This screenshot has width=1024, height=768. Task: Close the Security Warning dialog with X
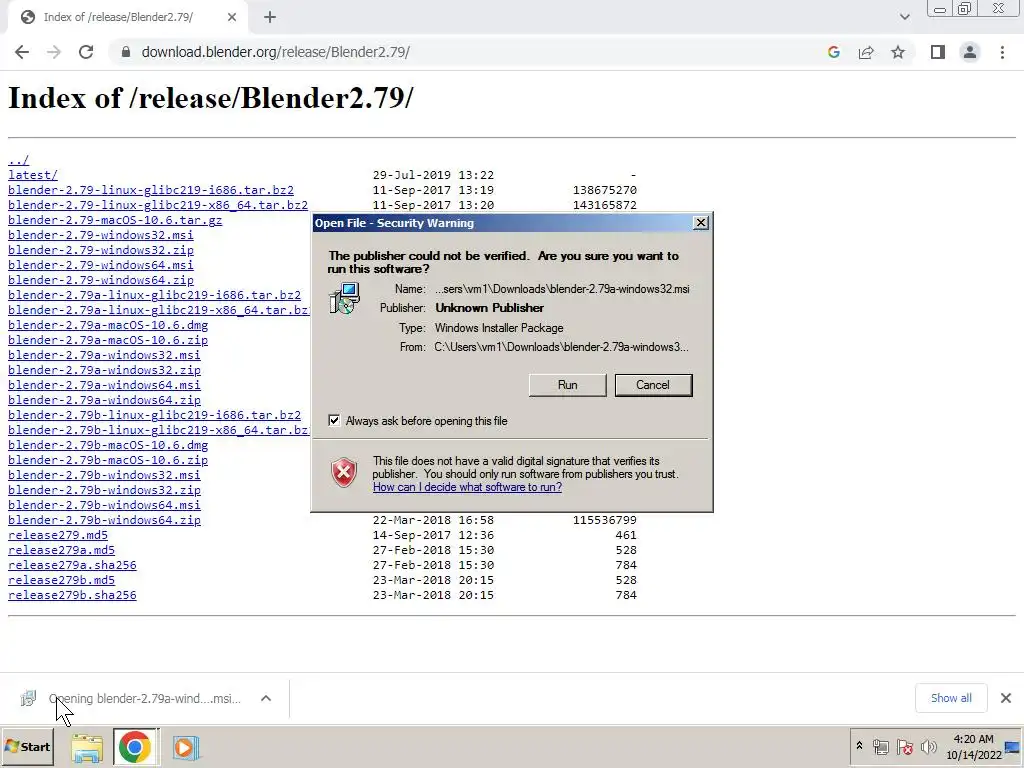click(701, 223)
